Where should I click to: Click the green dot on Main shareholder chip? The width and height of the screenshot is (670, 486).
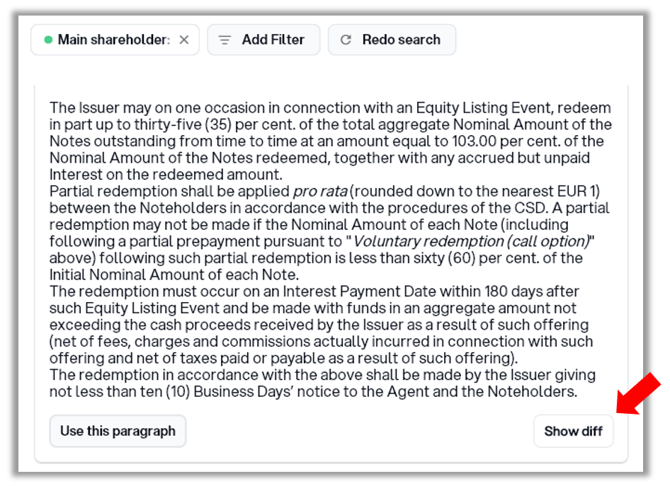pos(47,40)
